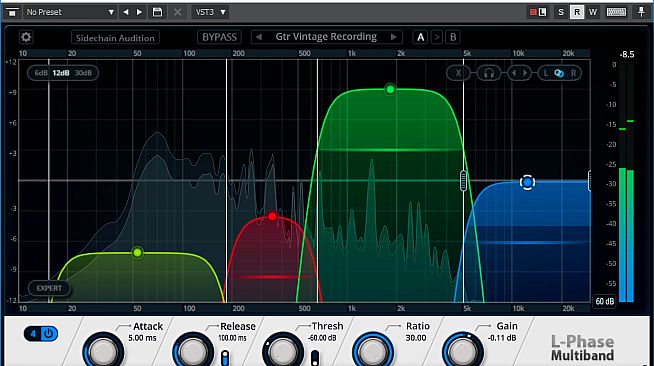Screen dimensions: 654x366
Task: Open plugin settings gear icon
Action: pyautogui.click(x=26, y=37)
